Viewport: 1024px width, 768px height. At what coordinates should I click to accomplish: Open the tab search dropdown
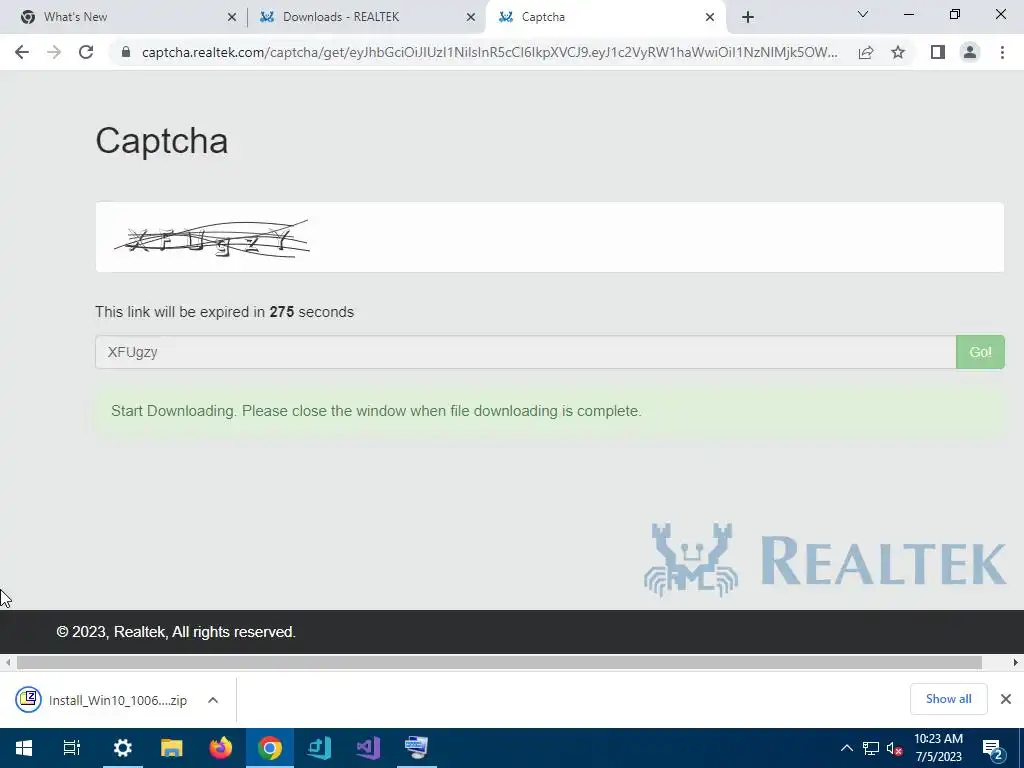pyautogui.click(x=863, y=14)
